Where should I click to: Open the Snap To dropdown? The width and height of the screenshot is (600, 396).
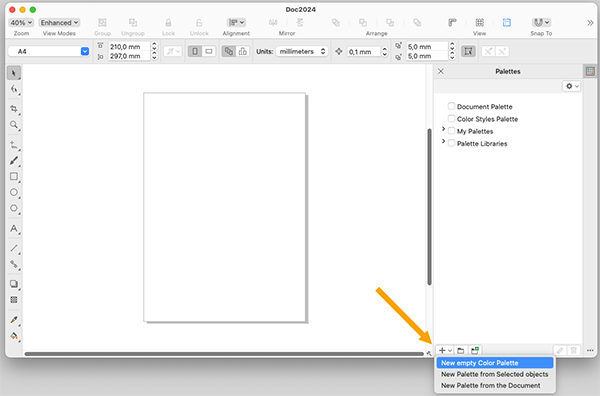pos(541,23)
